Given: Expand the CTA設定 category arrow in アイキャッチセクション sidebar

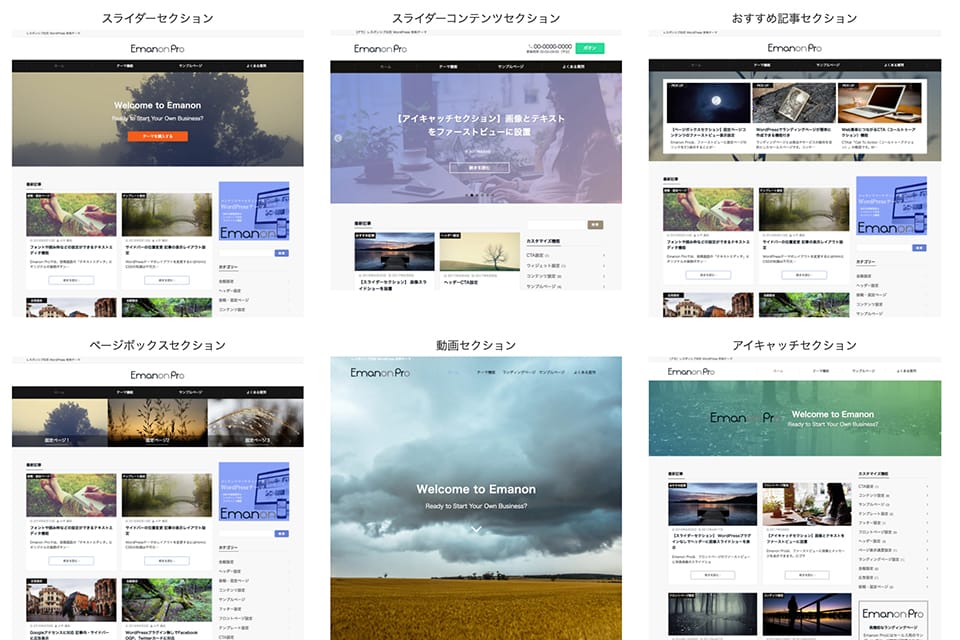Looking at the screenshot, I should click(927, 486).
